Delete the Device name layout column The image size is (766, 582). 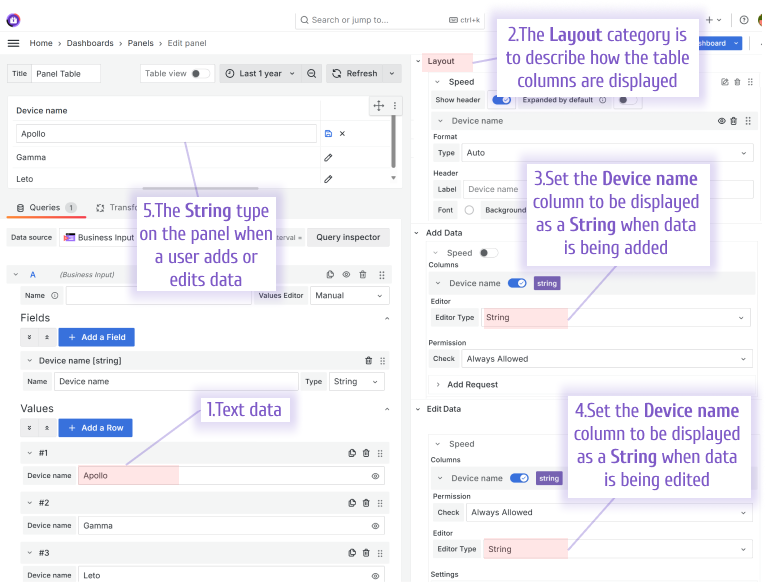[x=733, y=121]
